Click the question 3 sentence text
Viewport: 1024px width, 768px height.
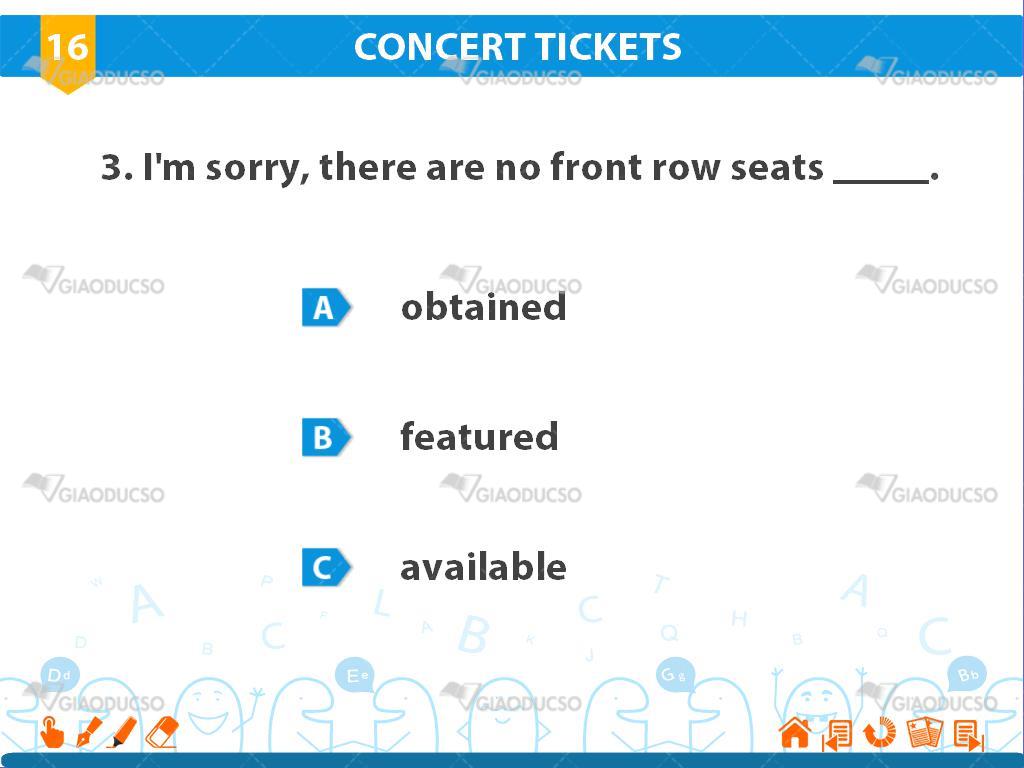(x=520, y=167)
